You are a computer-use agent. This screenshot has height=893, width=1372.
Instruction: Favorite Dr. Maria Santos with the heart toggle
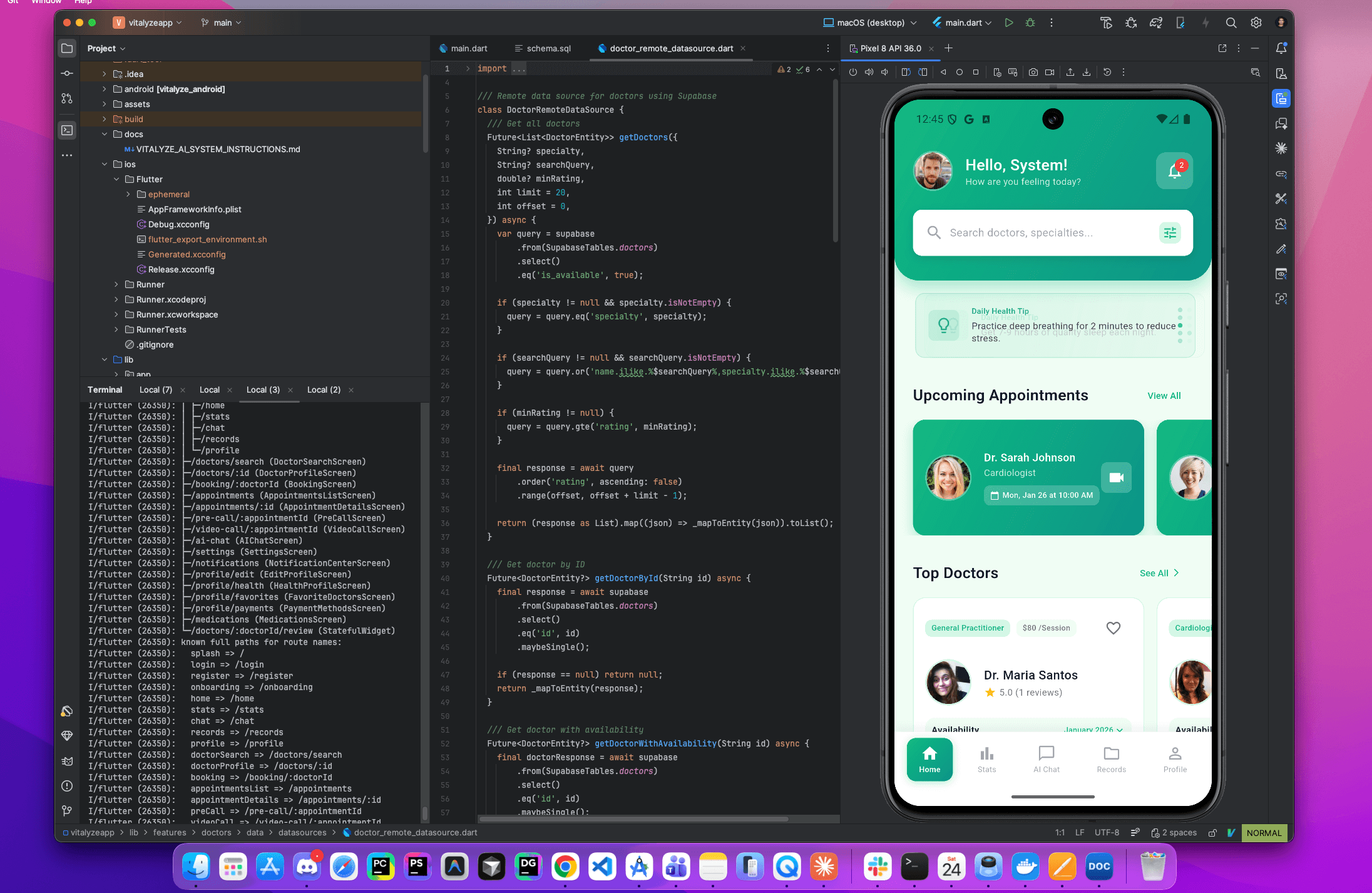pos(1113,627)
